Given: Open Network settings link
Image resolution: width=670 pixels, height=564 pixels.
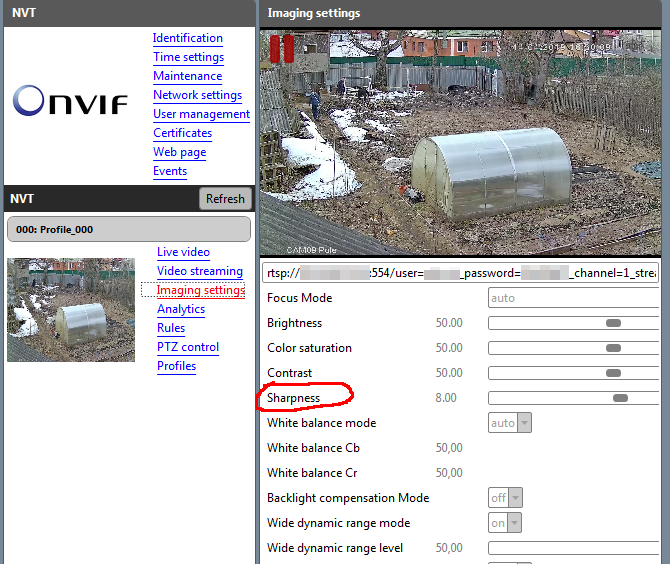Looking at the screenshot, I should (x=197, y=95).
